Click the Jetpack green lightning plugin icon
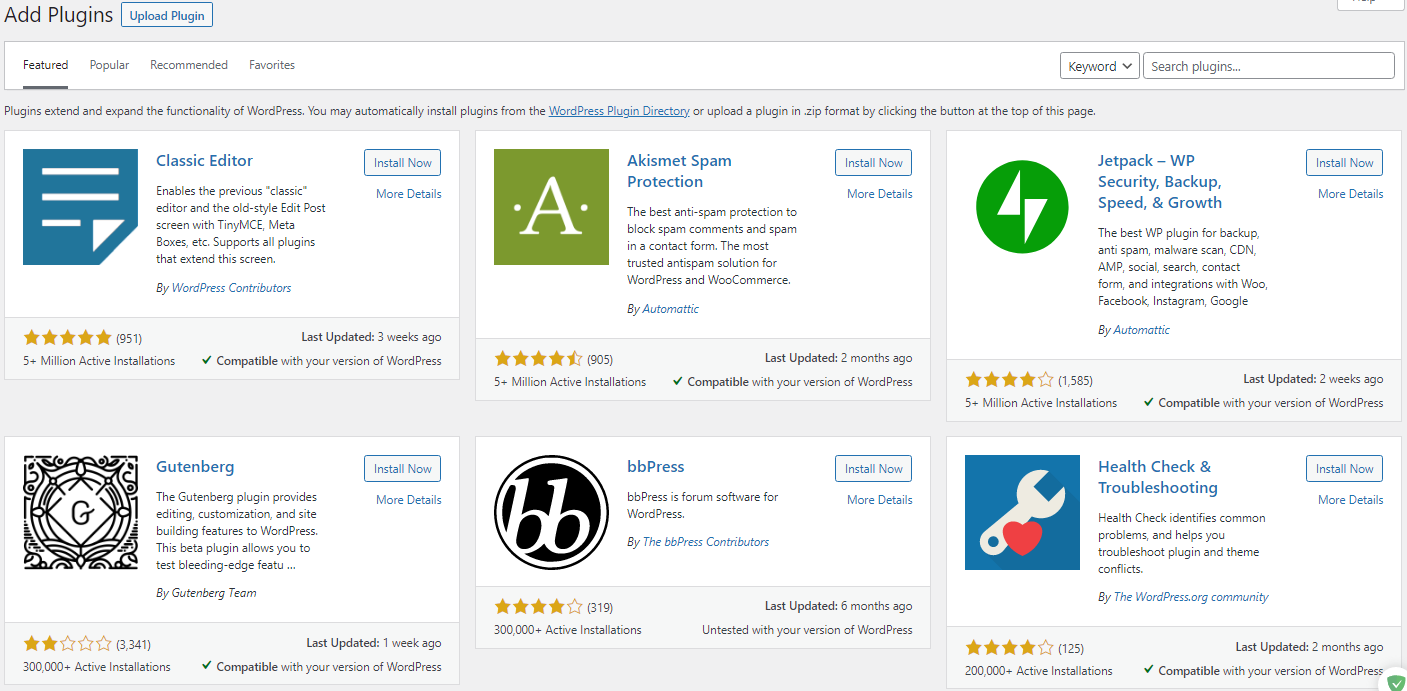Screen dimensions: 1407x691 pyautogui.click(x=1022, y=207)
